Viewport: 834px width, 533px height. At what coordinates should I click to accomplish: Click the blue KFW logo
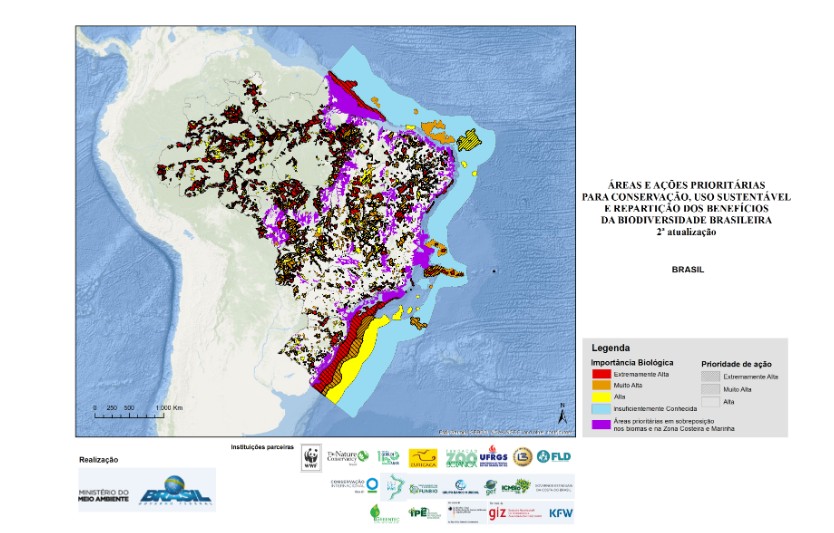click(561, 513)
